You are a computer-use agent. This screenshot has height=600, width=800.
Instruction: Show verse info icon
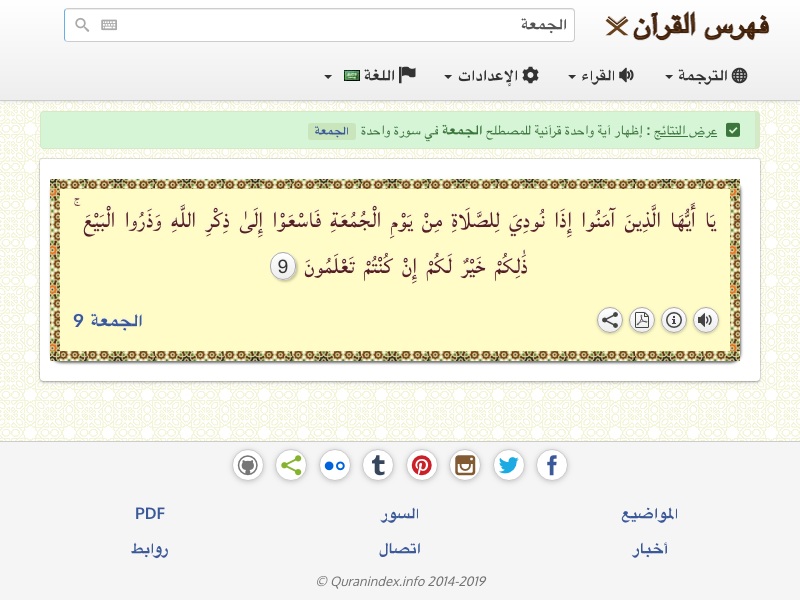coord(674,320)
